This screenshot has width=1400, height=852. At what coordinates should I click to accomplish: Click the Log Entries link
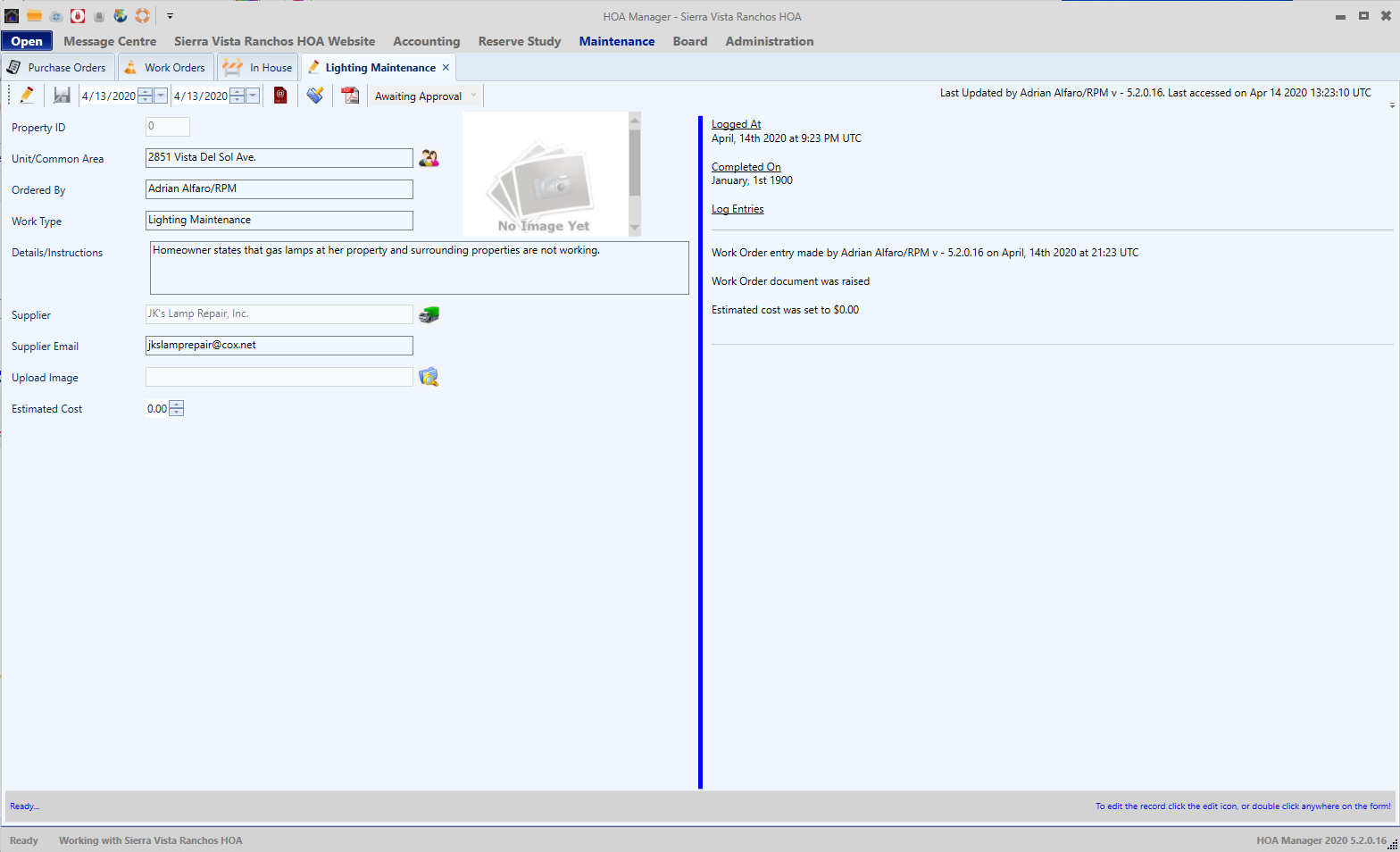[x=737, y=209]
